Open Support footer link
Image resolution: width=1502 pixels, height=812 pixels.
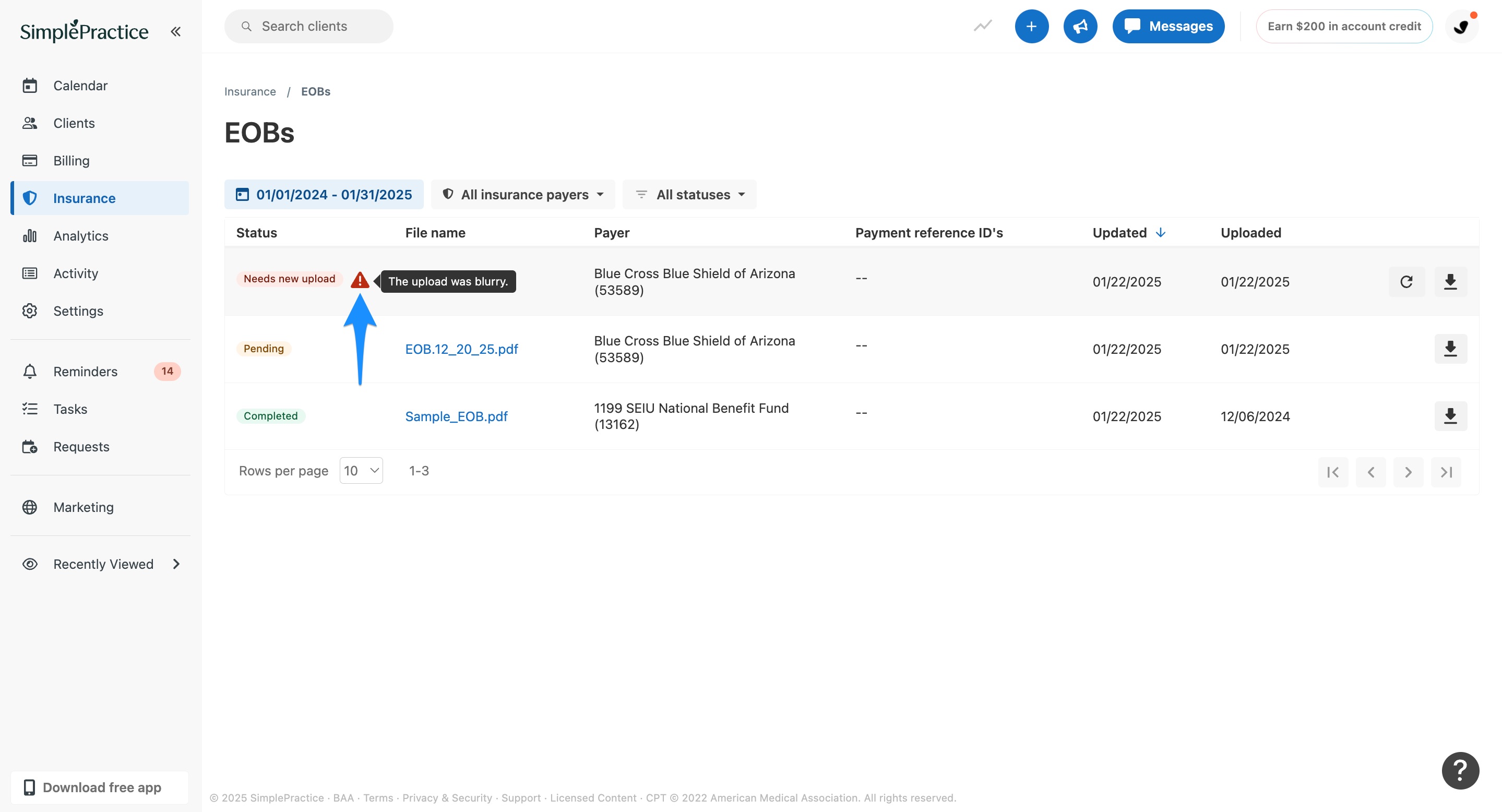click(x=521, y=798)
